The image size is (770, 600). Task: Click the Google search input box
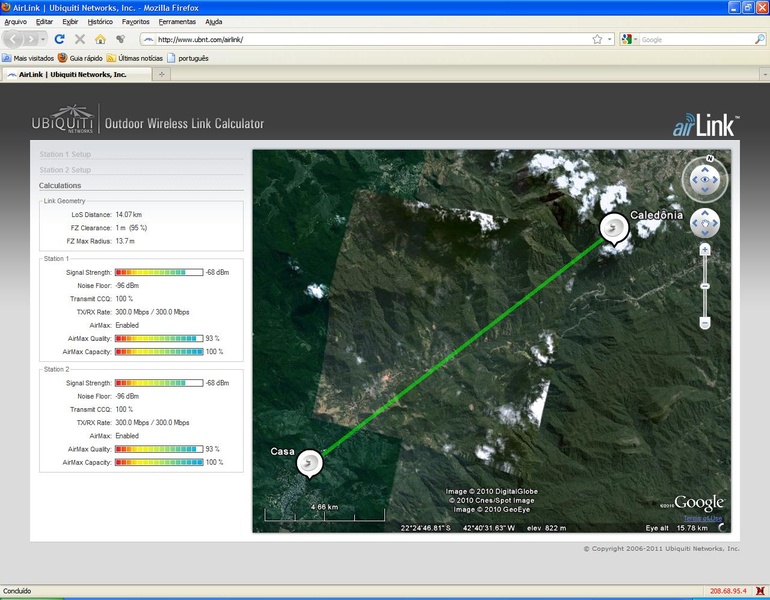click(696, 39)
